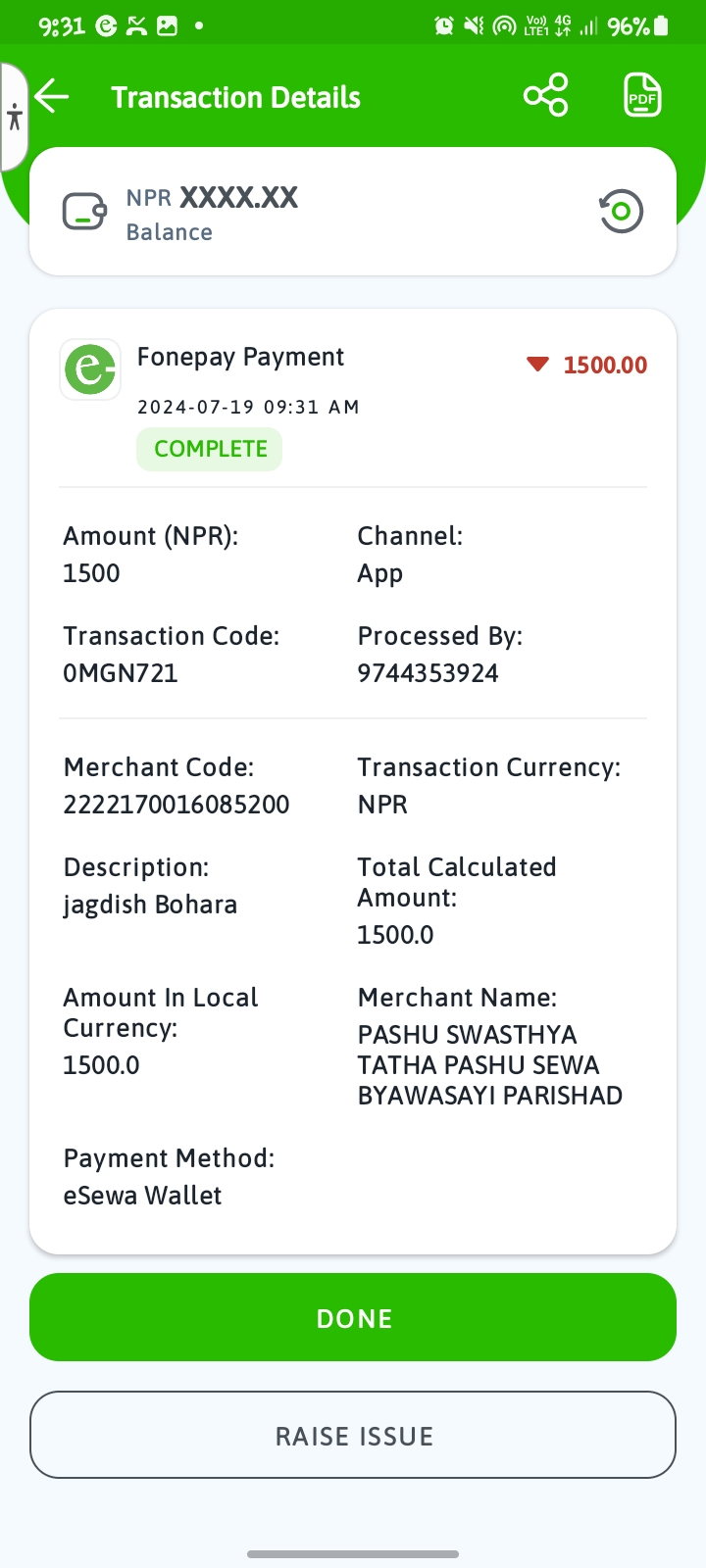Tap the back arrow icon

click(52, 96)
